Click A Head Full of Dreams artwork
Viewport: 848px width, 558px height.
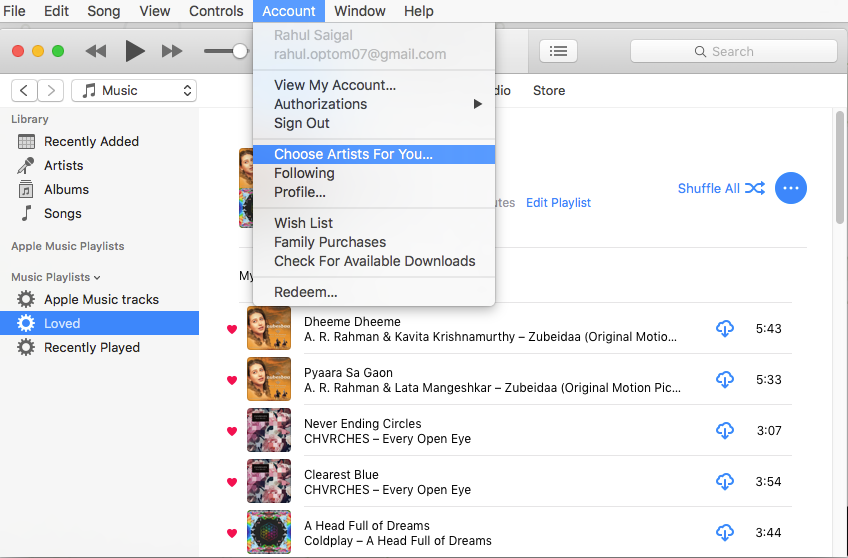[x=269, y=532]
